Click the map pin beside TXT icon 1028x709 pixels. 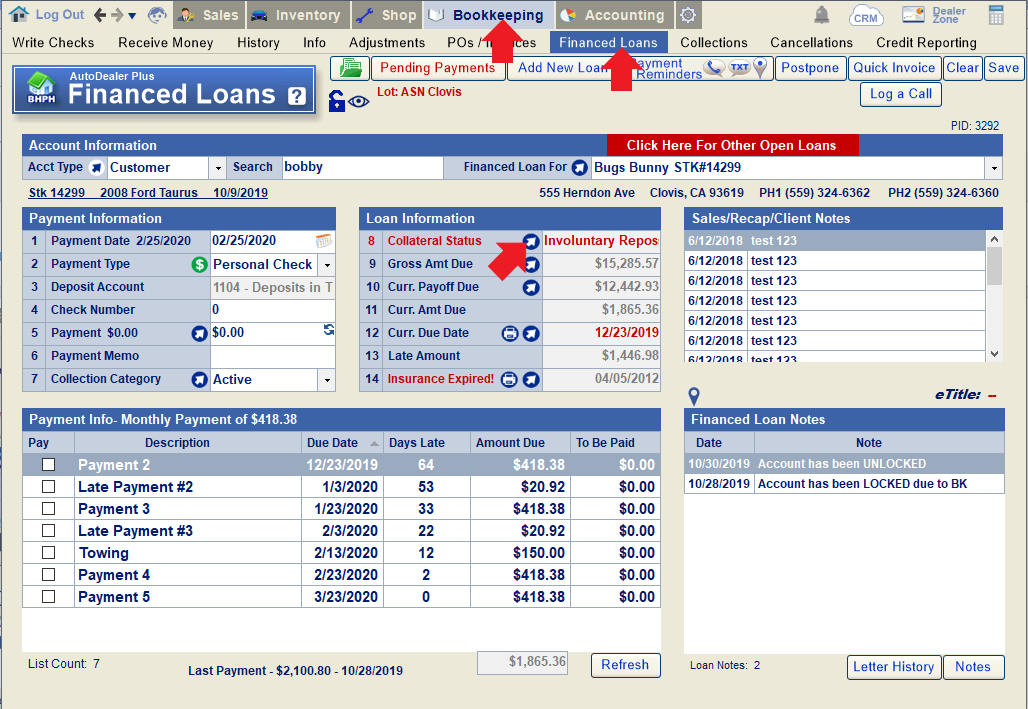(x=760, y=68)
